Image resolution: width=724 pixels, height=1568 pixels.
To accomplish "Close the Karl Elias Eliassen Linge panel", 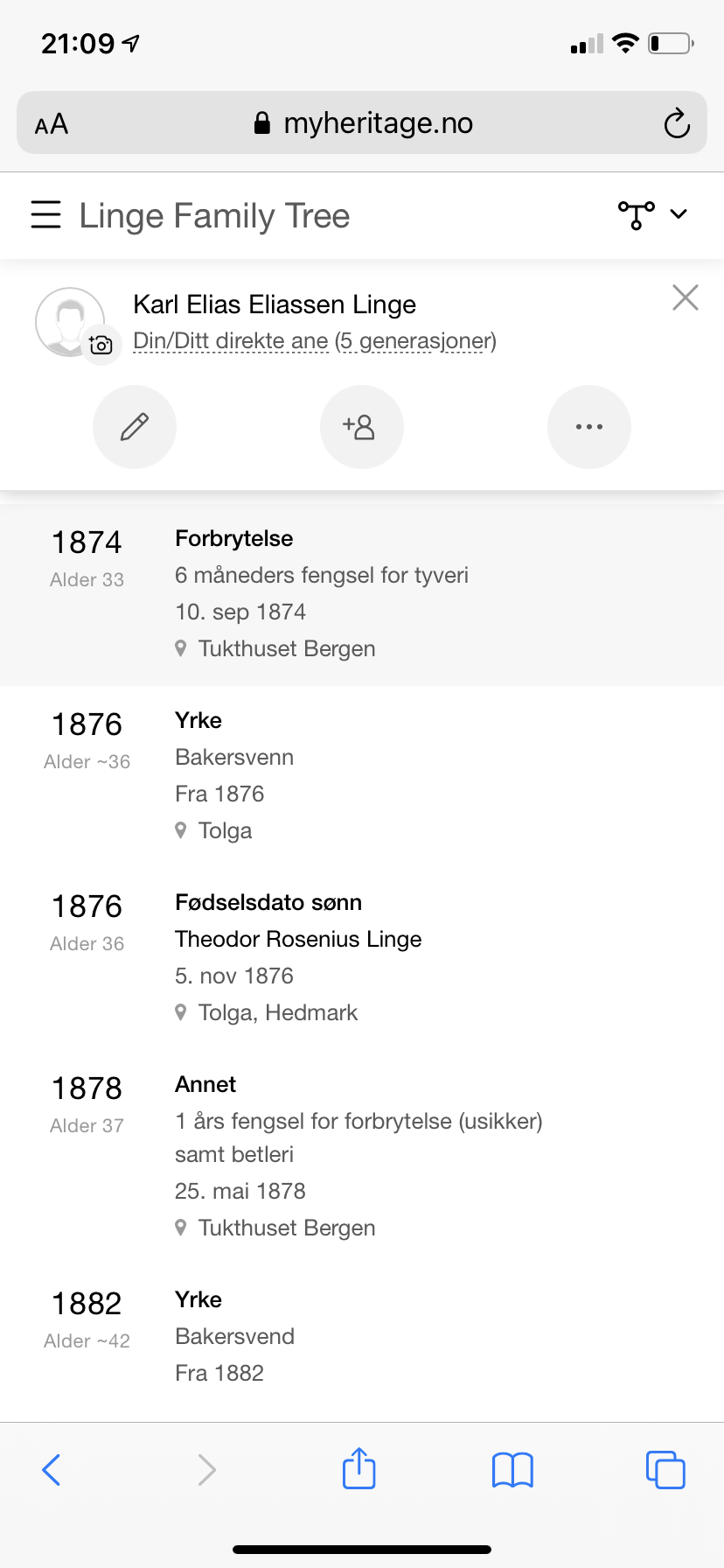I will click(x=686, y=297).
